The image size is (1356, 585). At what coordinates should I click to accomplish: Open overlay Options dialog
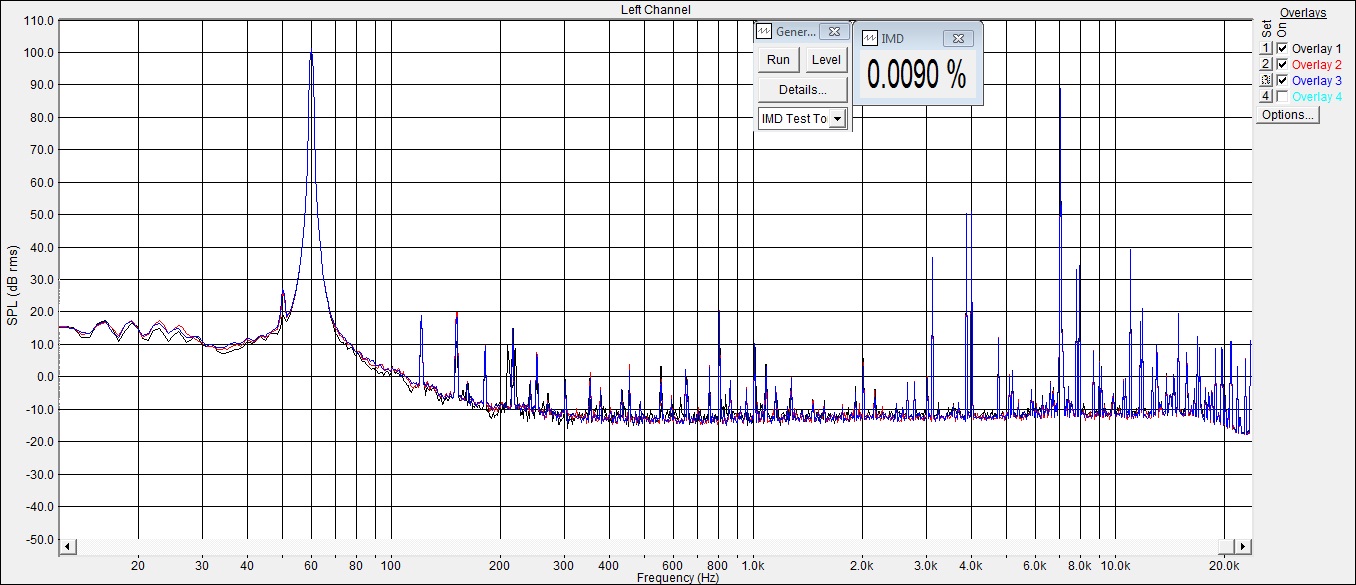tap(1287, 115)
